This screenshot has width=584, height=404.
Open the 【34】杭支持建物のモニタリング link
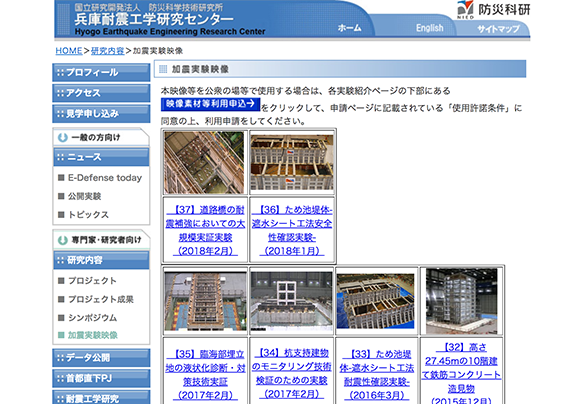tap(291, 373)
